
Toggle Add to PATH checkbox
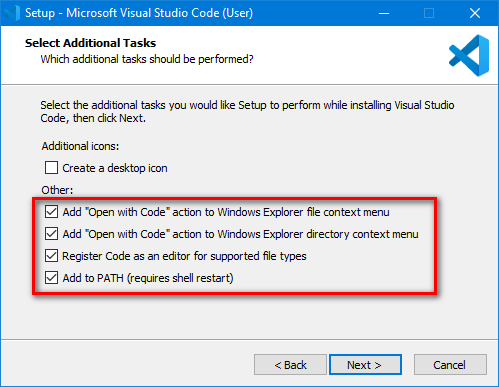point(51,278)
